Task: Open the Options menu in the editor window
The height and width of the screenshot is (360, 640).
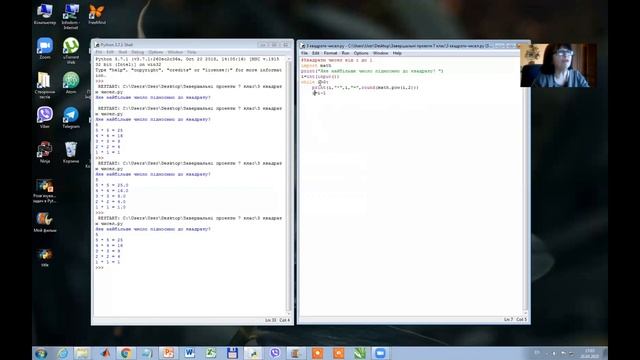Action: pyautogui.click(x=361, y=53)
